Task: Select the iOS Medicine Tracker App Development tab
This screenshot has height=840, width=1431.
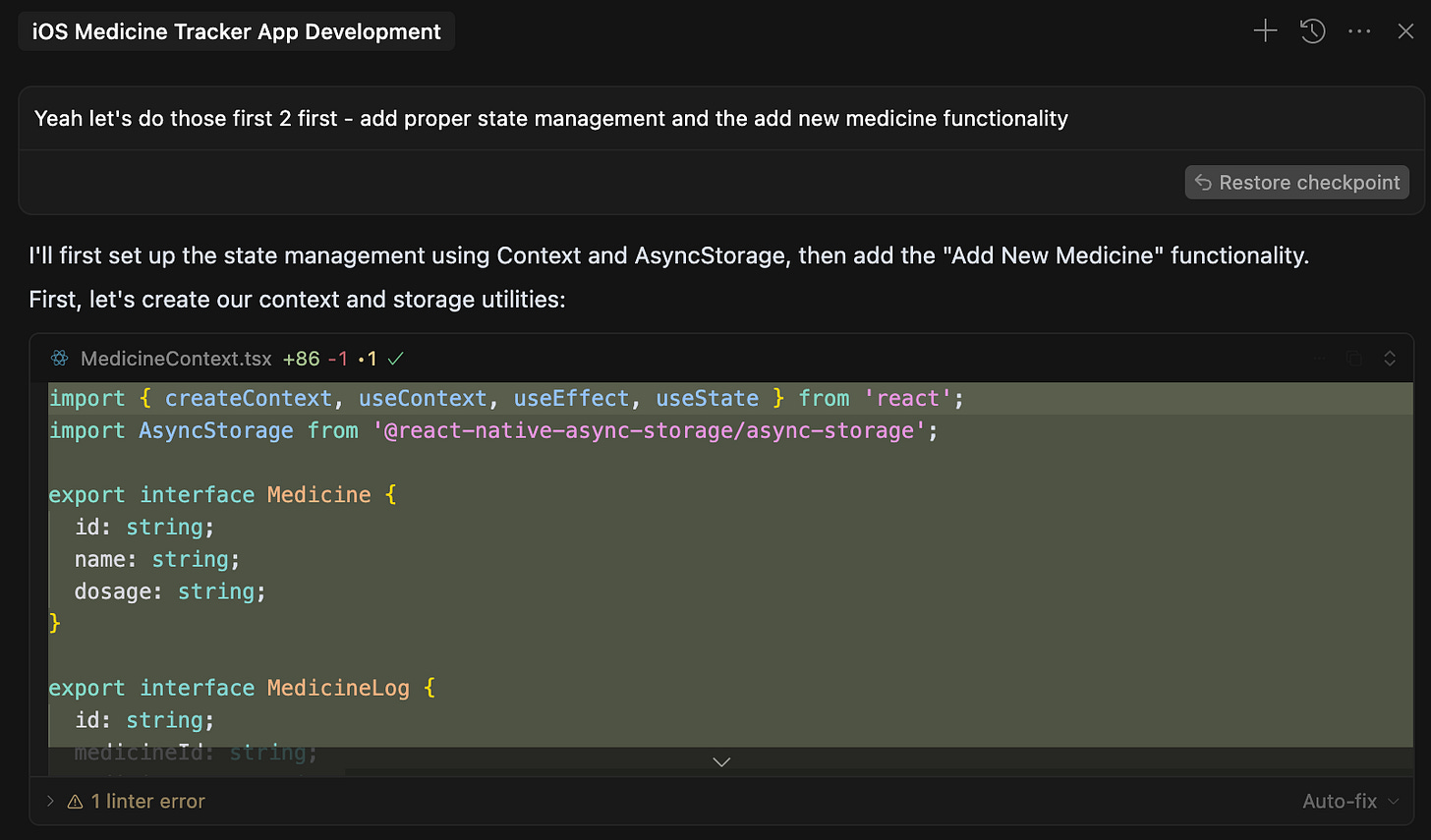Action: coord(237,31)
